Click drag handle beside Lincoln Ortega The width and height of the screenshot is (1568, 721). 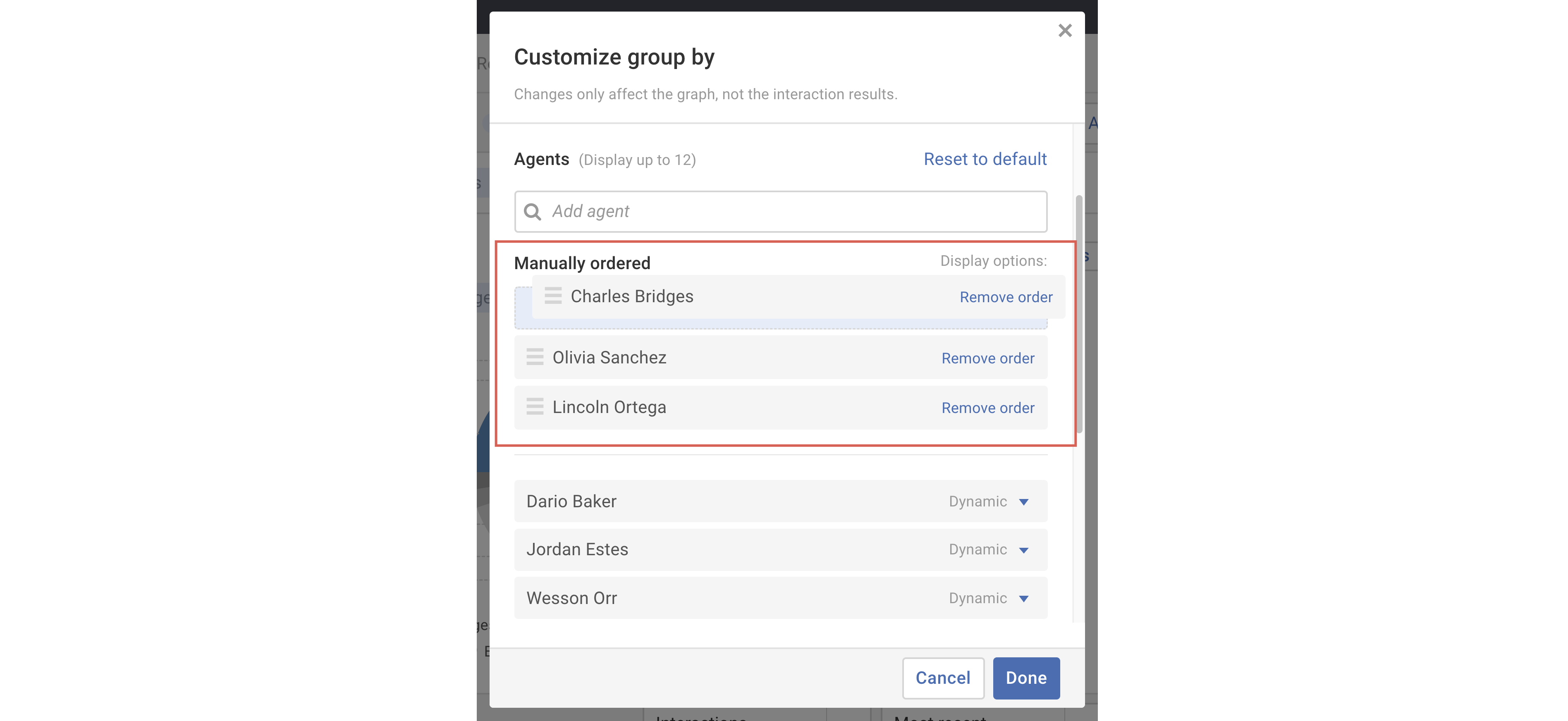(534, 406)
